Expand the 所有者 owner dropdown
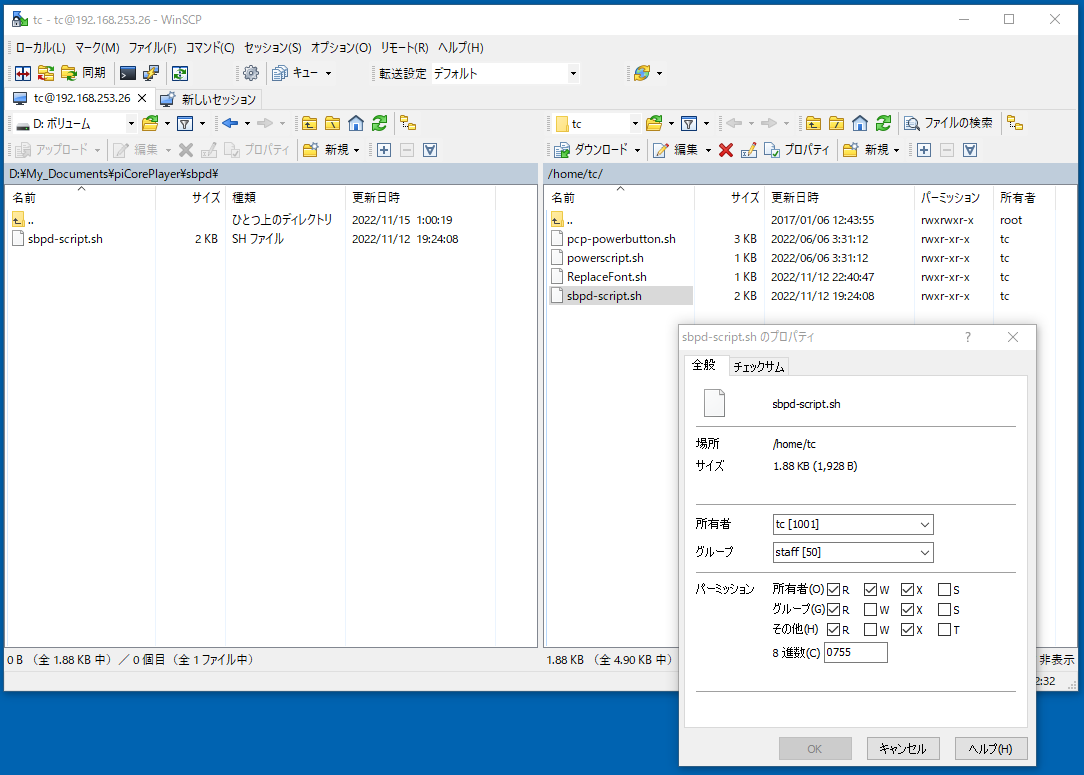 924,525
